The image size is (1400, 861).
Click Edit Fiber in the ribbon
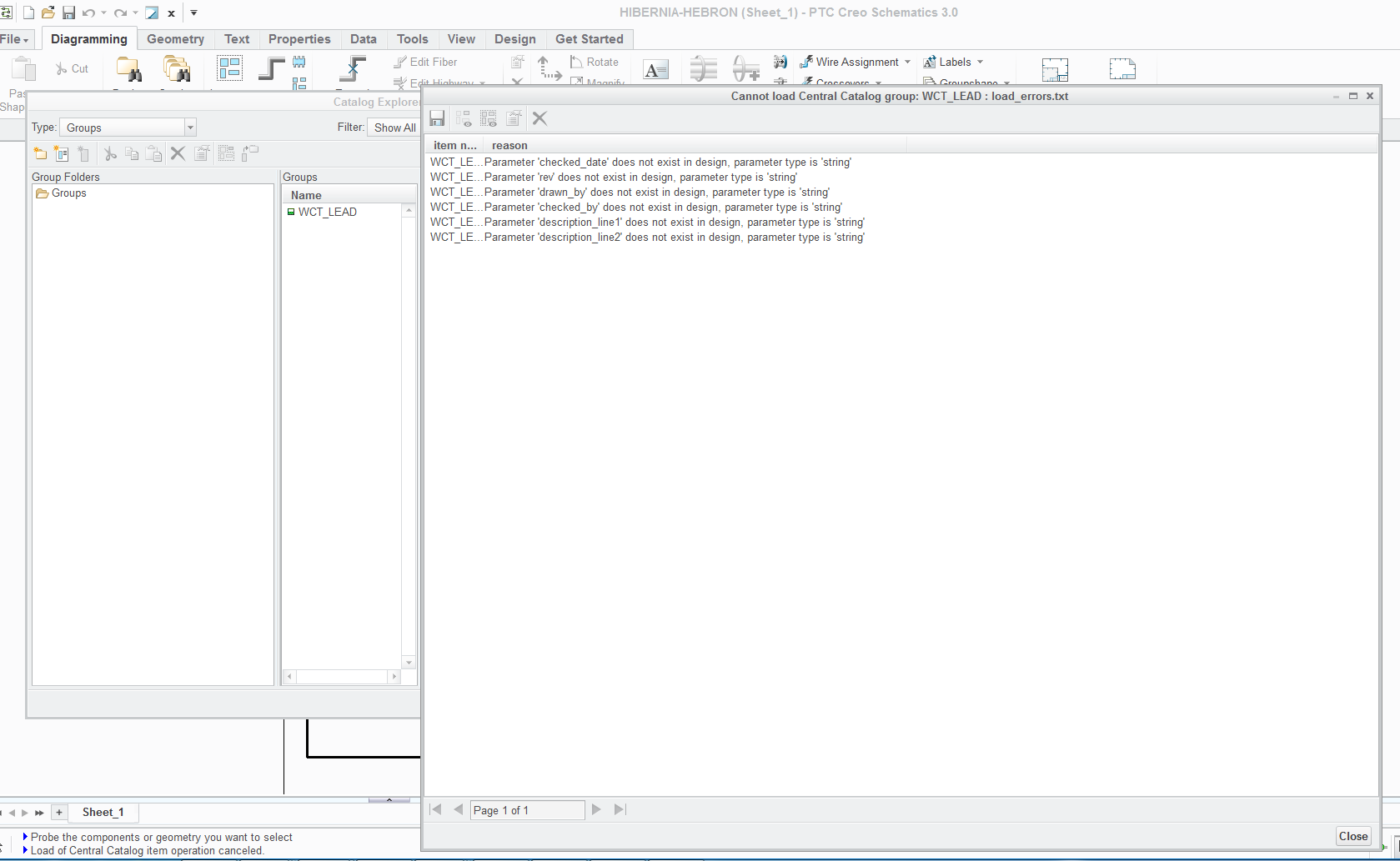425,62
